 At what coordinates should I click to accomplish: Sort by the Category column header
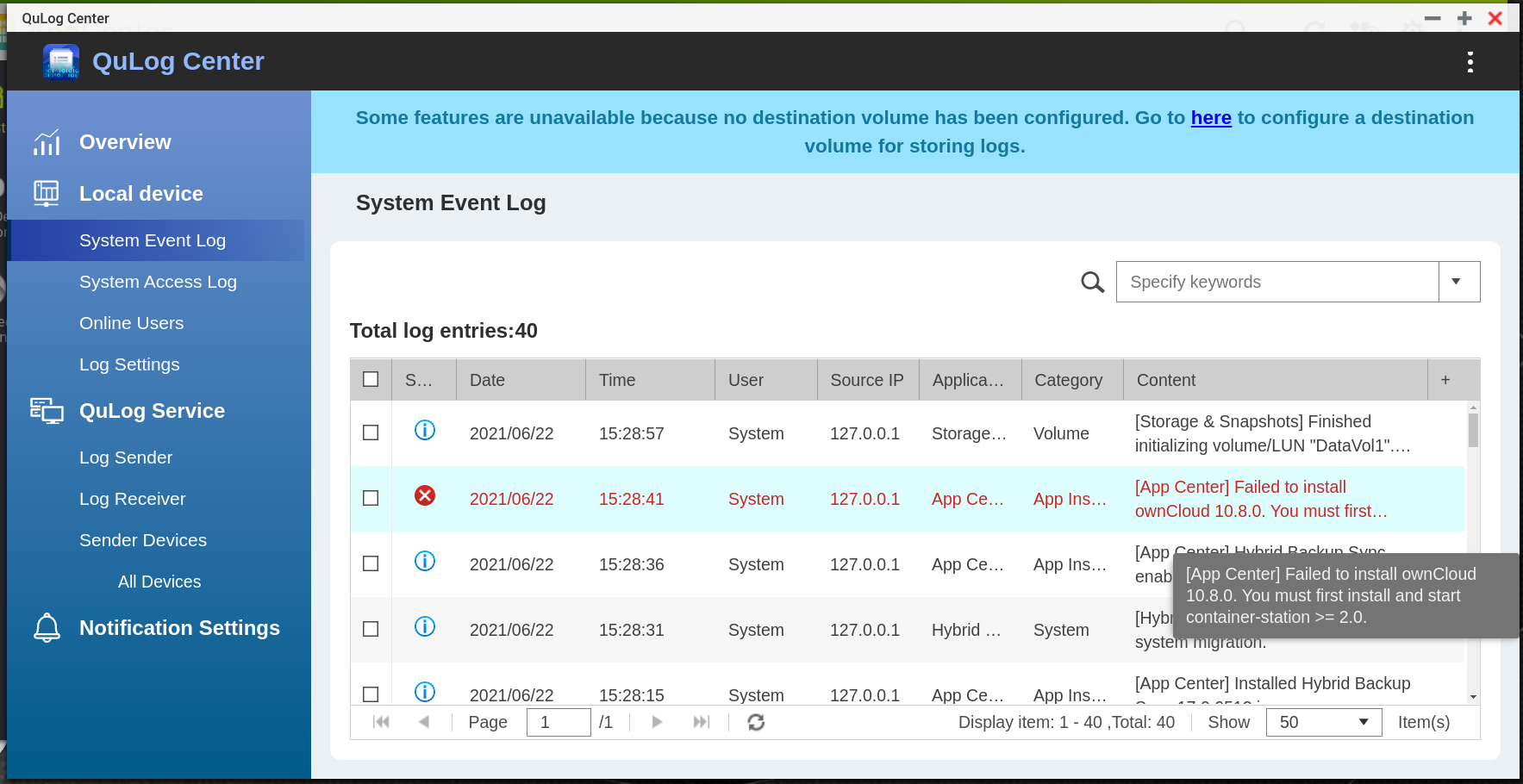[x=1072, y=380]
